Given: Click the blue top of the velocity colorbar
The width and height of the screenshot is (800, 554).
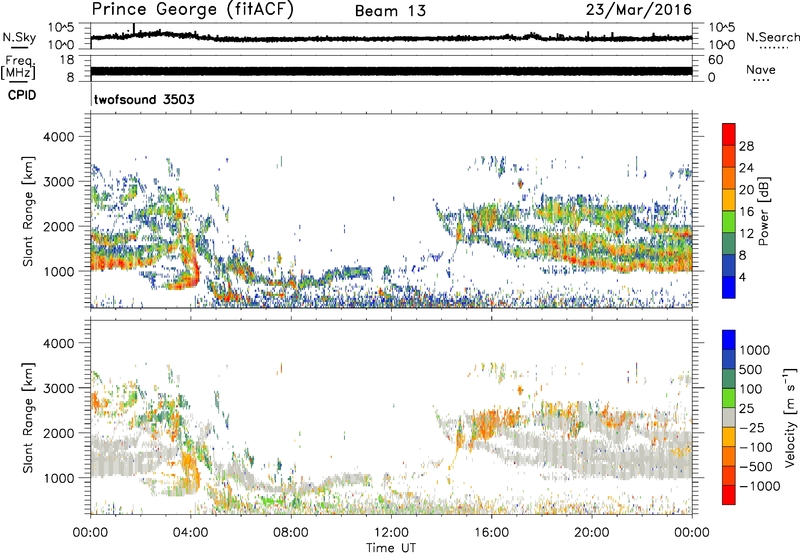Looking at the screenshot, I should click(x=729, y=340).
